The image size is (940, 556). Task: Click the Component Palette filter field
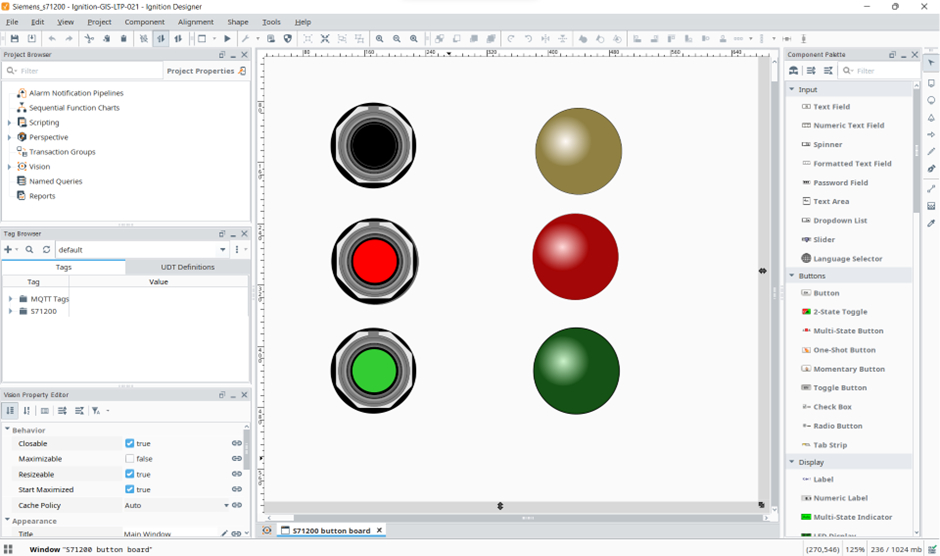point(878,71)
